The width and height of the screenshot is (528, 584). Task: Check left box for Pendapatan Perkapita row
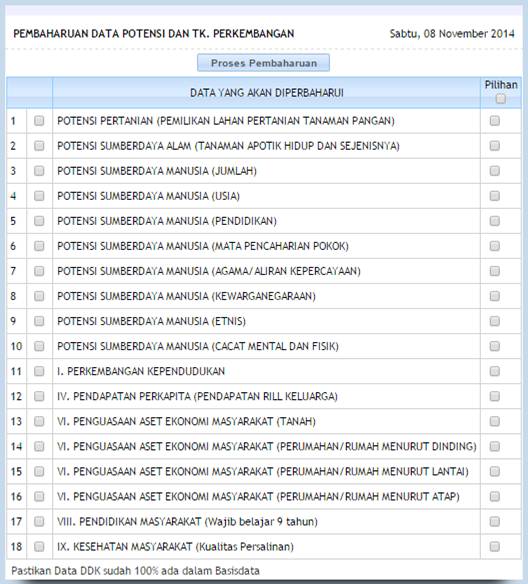point(39,396)
